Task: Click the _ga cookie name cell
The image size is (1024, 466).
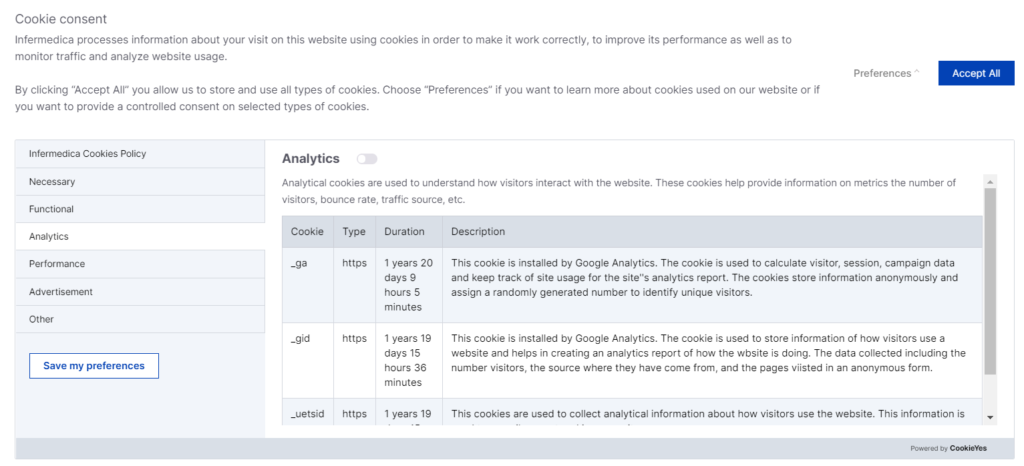Action: (308, 285)
